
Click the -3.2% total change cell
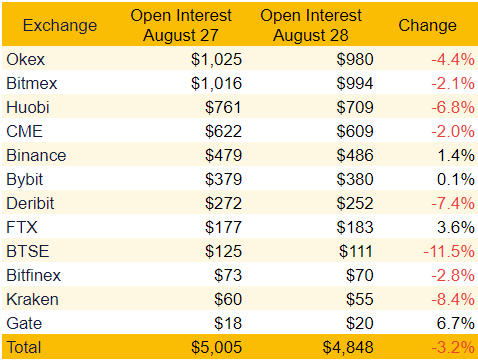coord(453,347)
